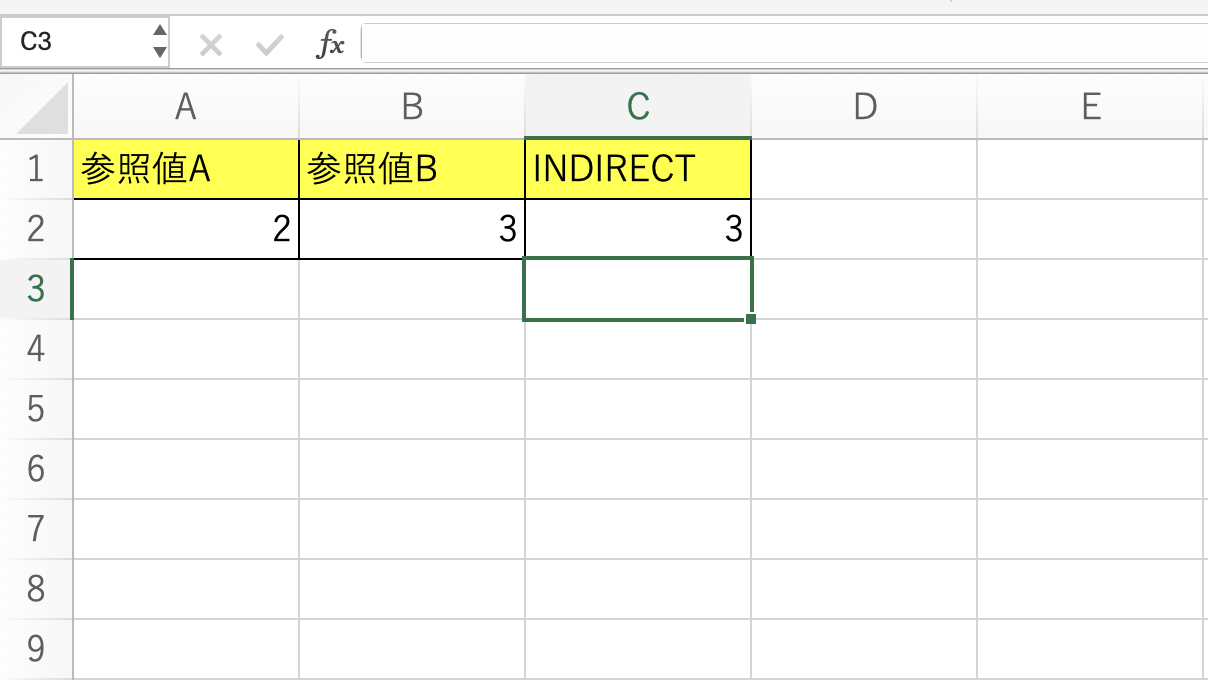Click the Select All corner triangle

tap(37, 106)
